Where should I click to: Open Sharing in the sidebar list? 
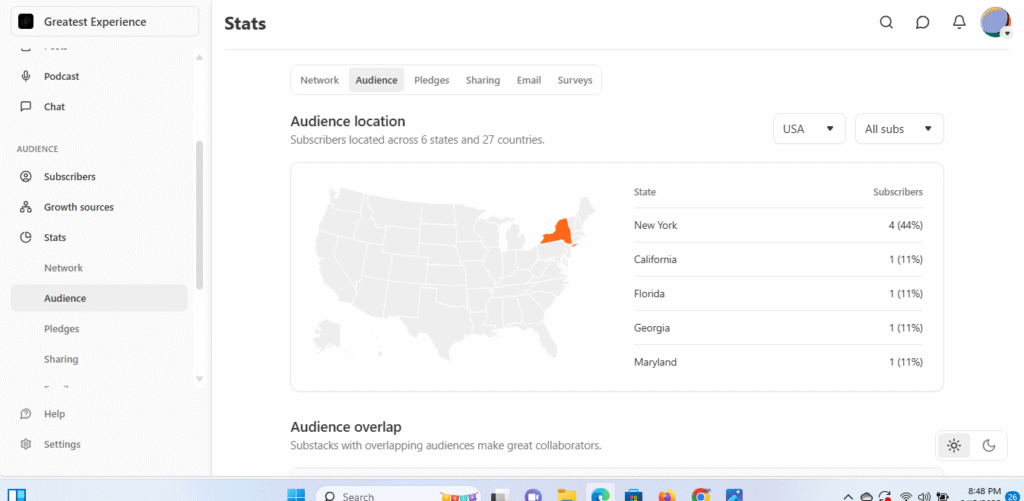pos(61,359)
